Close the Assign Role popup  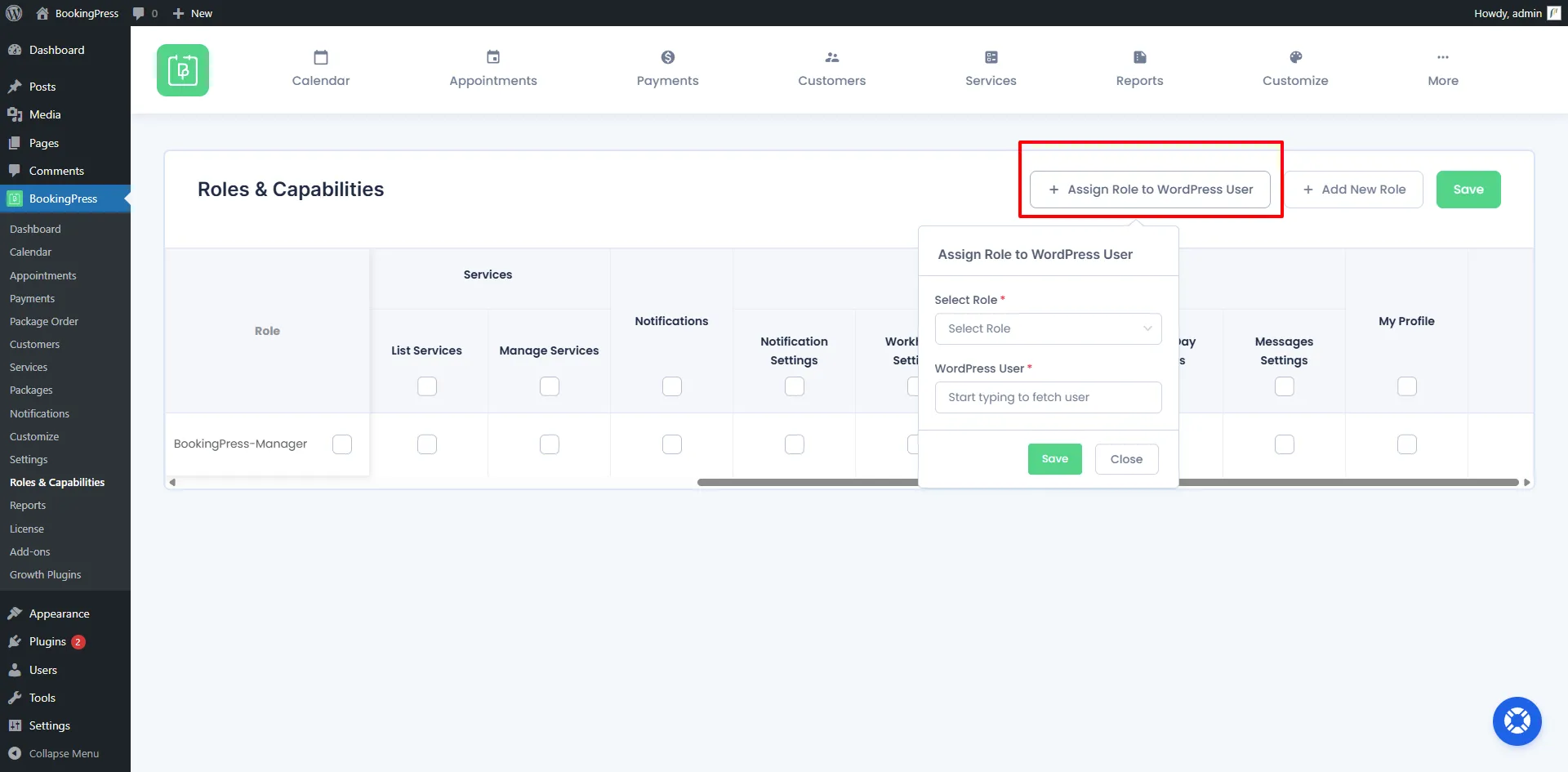[x=1126, y=459]
